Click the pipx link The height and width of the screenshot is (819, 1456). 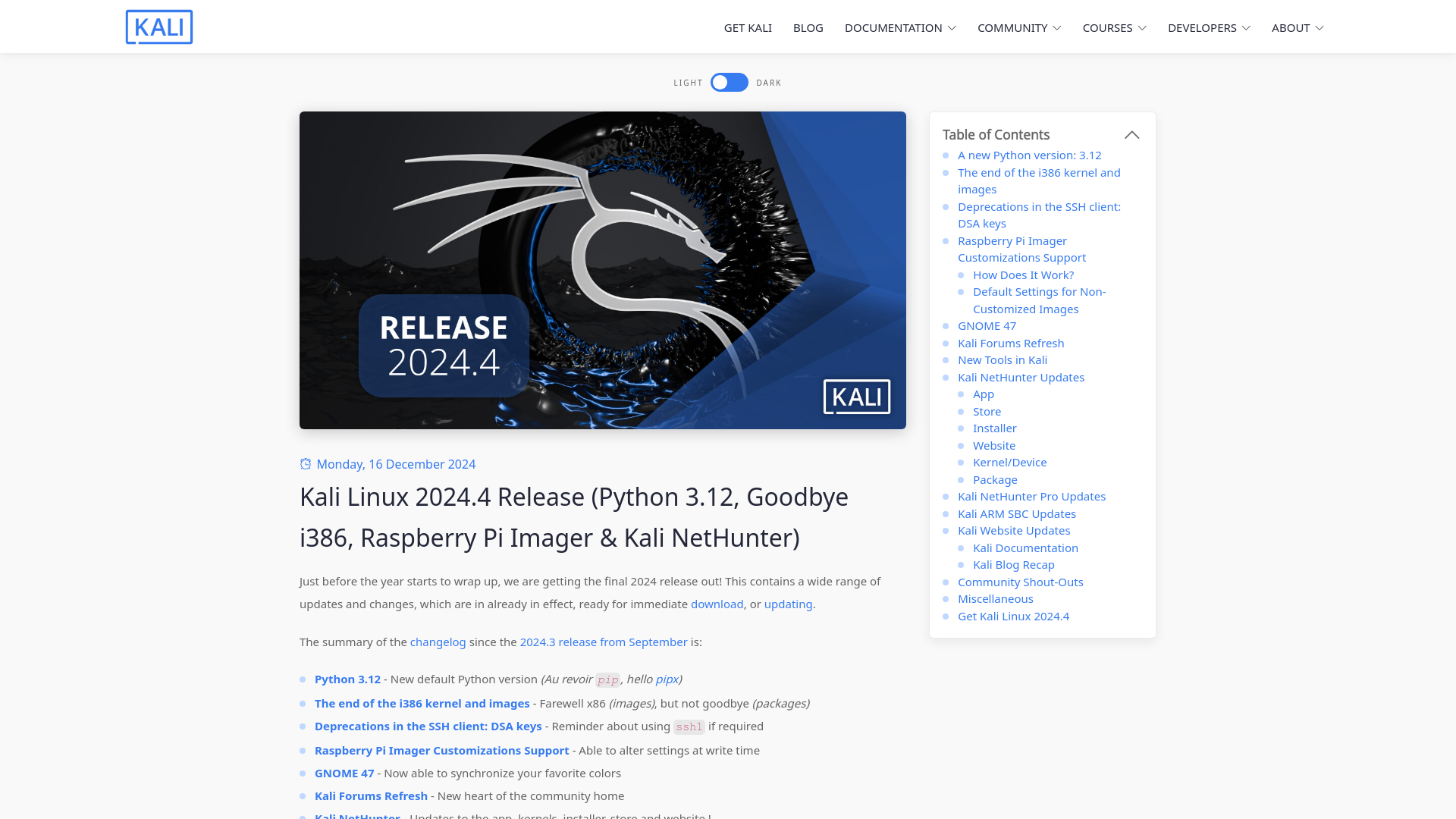(667, 679)
